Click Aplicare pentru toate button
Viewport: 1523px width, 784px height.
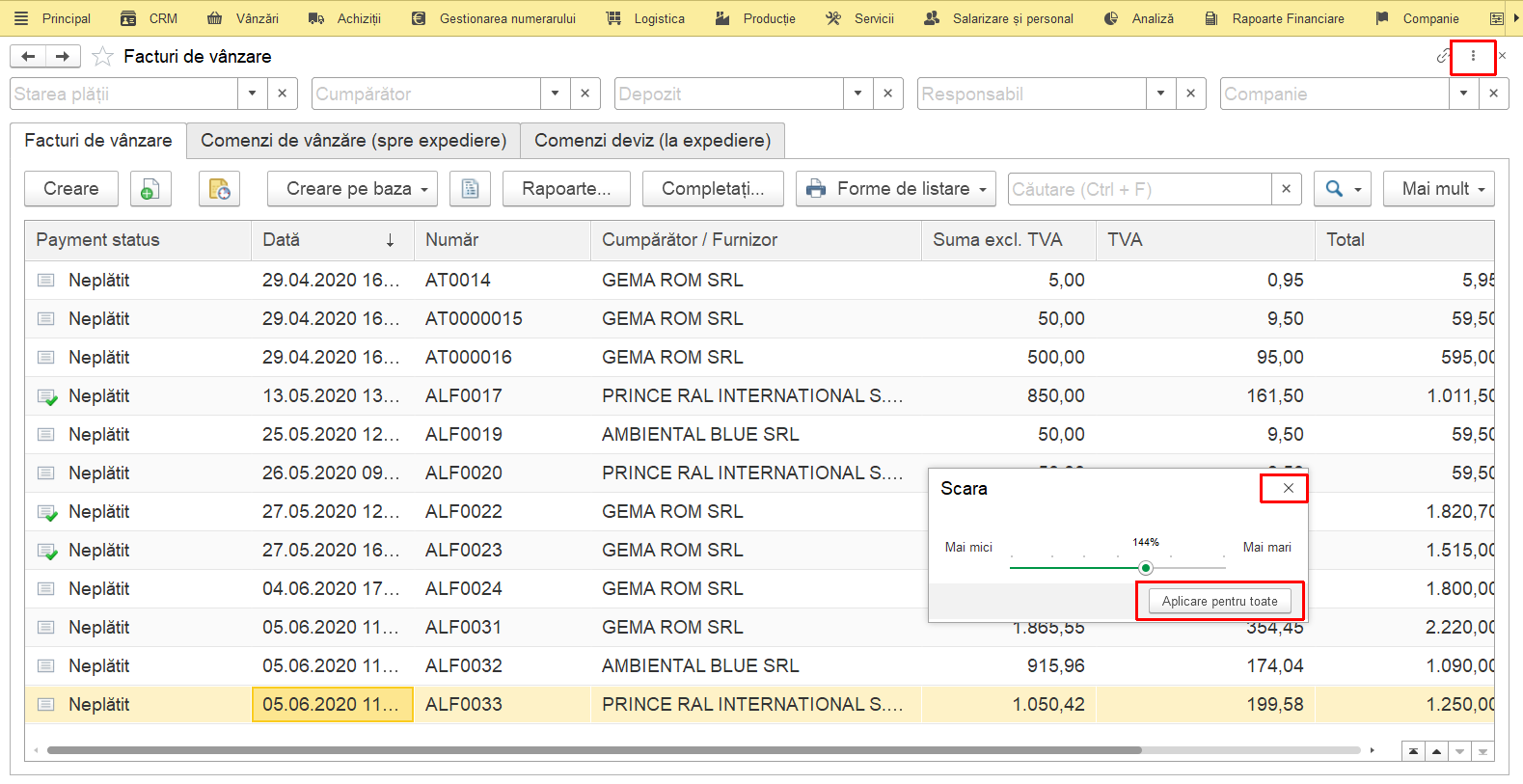[x=1220, y=601]
